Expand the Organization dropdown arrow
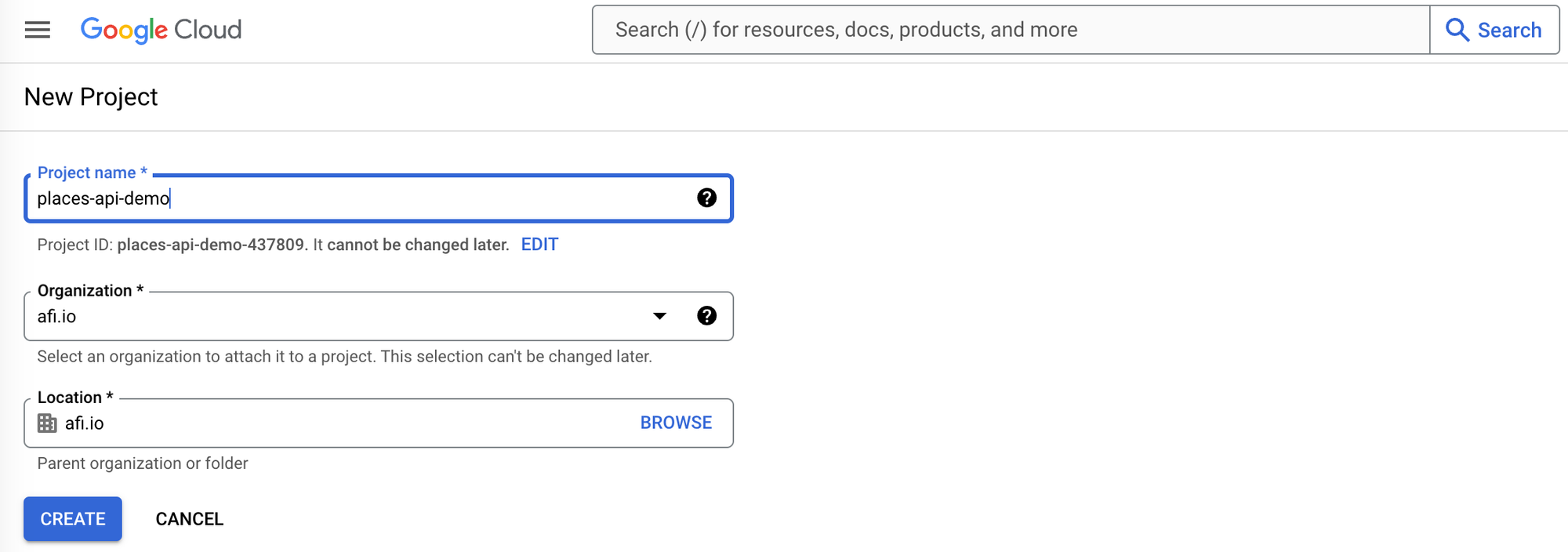 point(660,316)
